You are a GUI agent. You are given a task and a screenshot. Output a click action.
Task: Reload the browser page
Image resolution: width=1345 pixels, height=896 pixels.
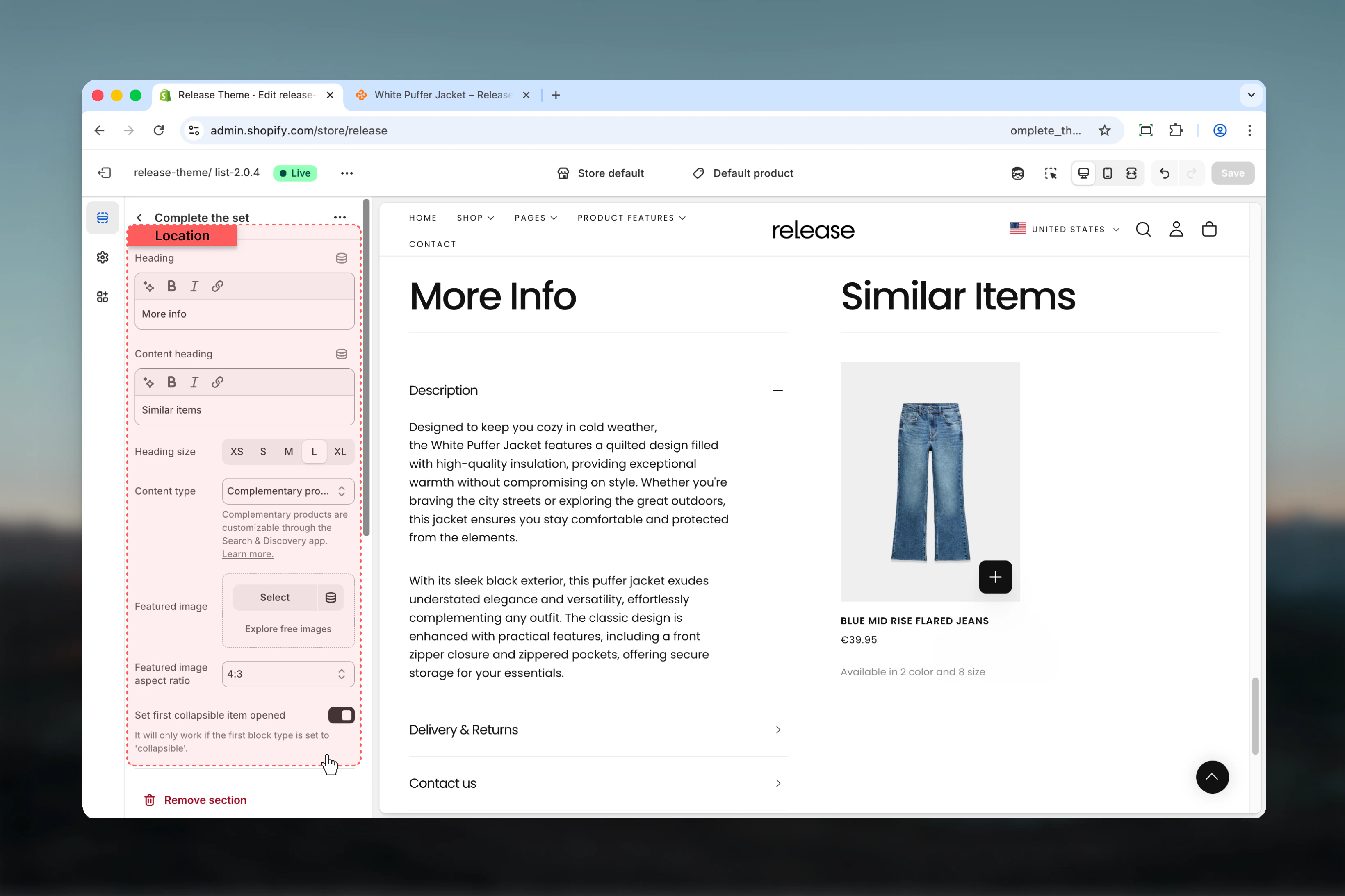pyautogui.click(x=159, y=130)
